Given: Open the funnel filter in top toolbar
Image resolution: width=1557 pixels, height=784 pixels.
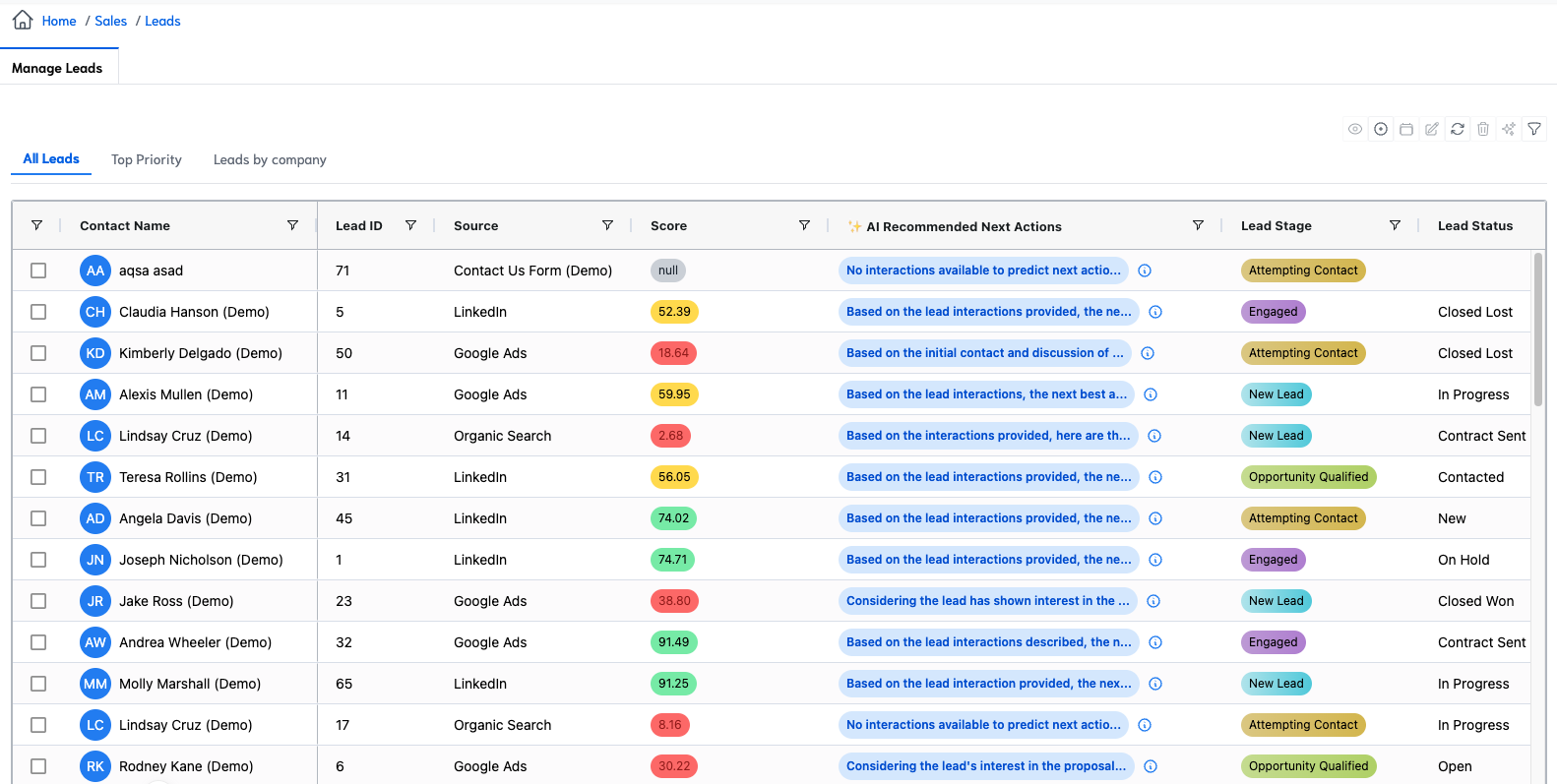Looking at the screenshot, I should click(x=1534, y=129).
